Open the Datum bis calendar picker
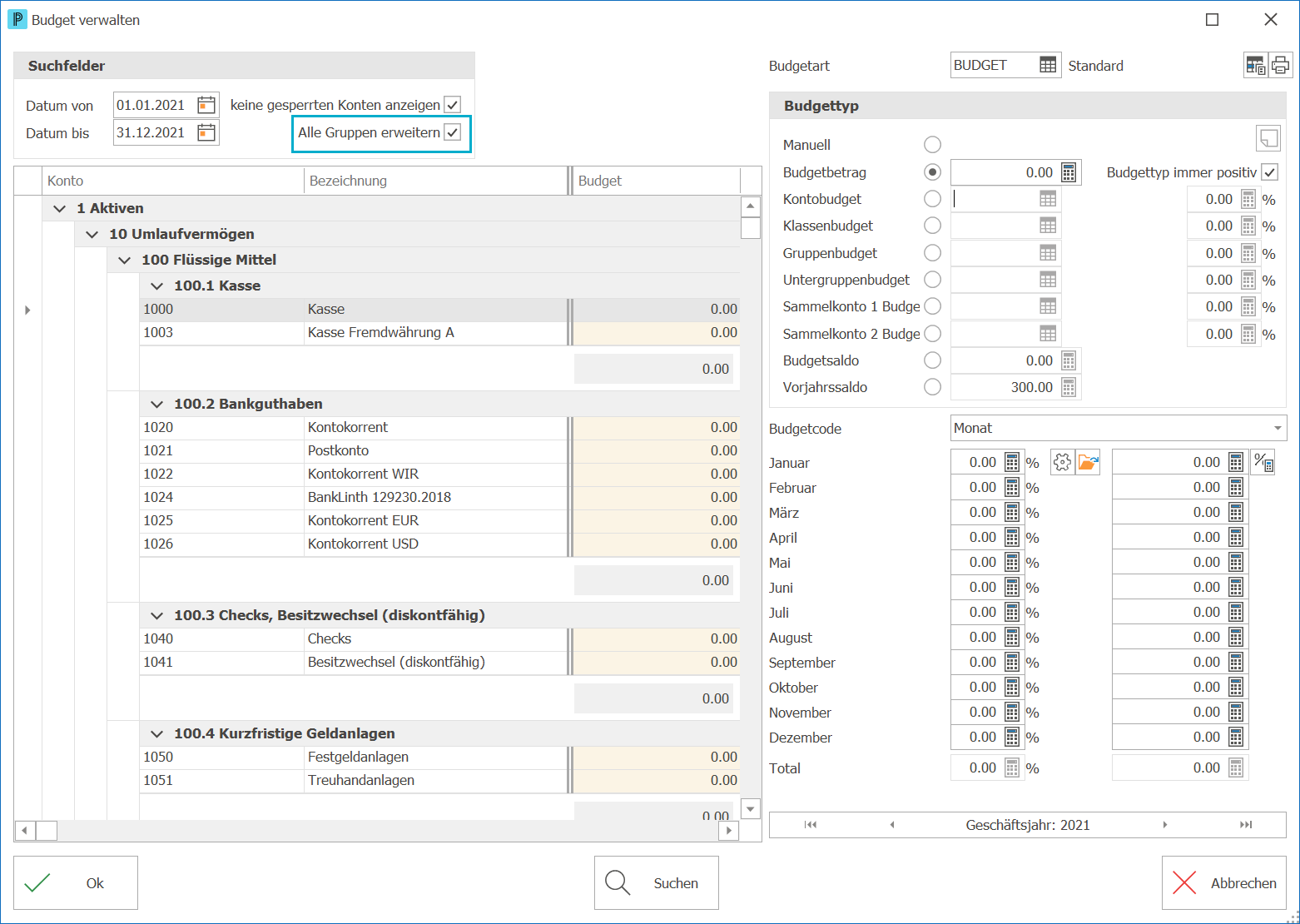Screen dimensions: 1300x924 [206, 132]
